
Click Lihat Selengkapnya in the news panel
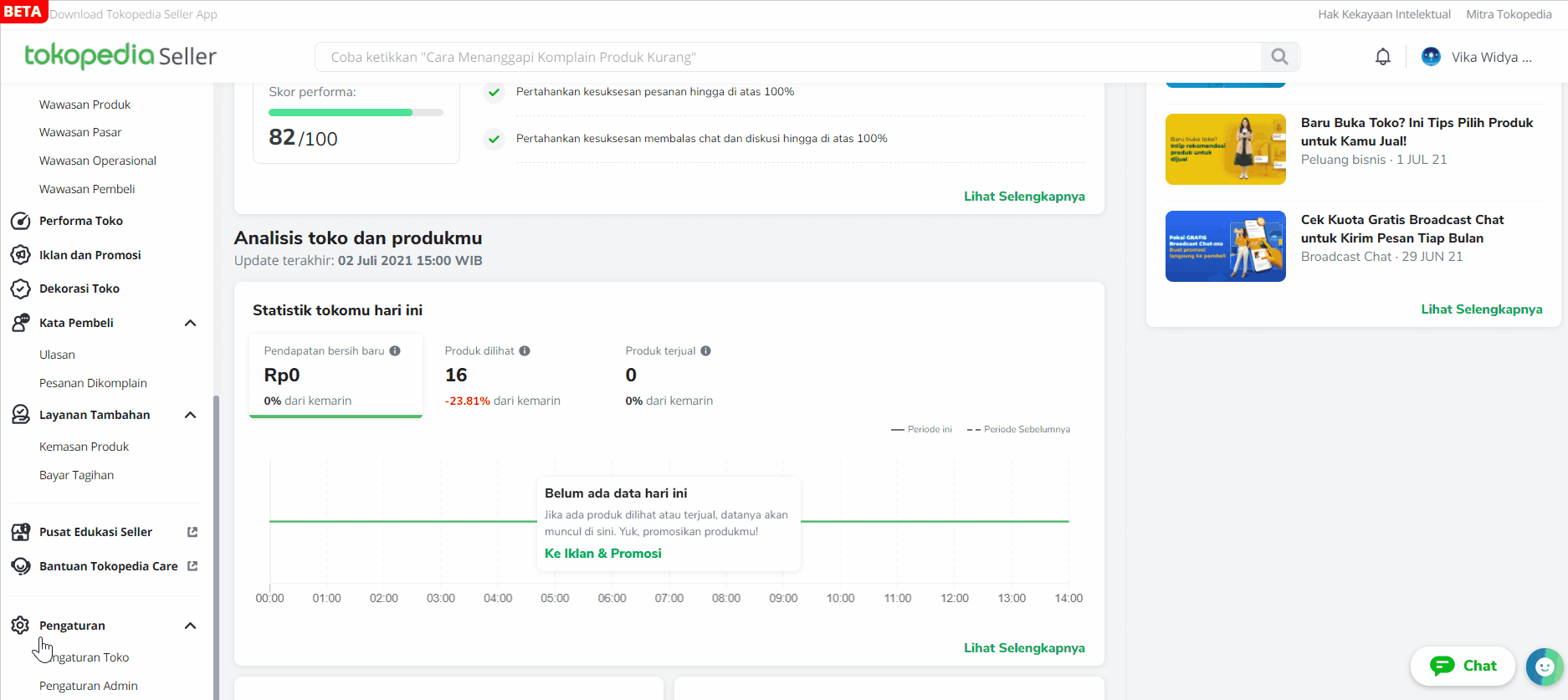[1482, 309]
